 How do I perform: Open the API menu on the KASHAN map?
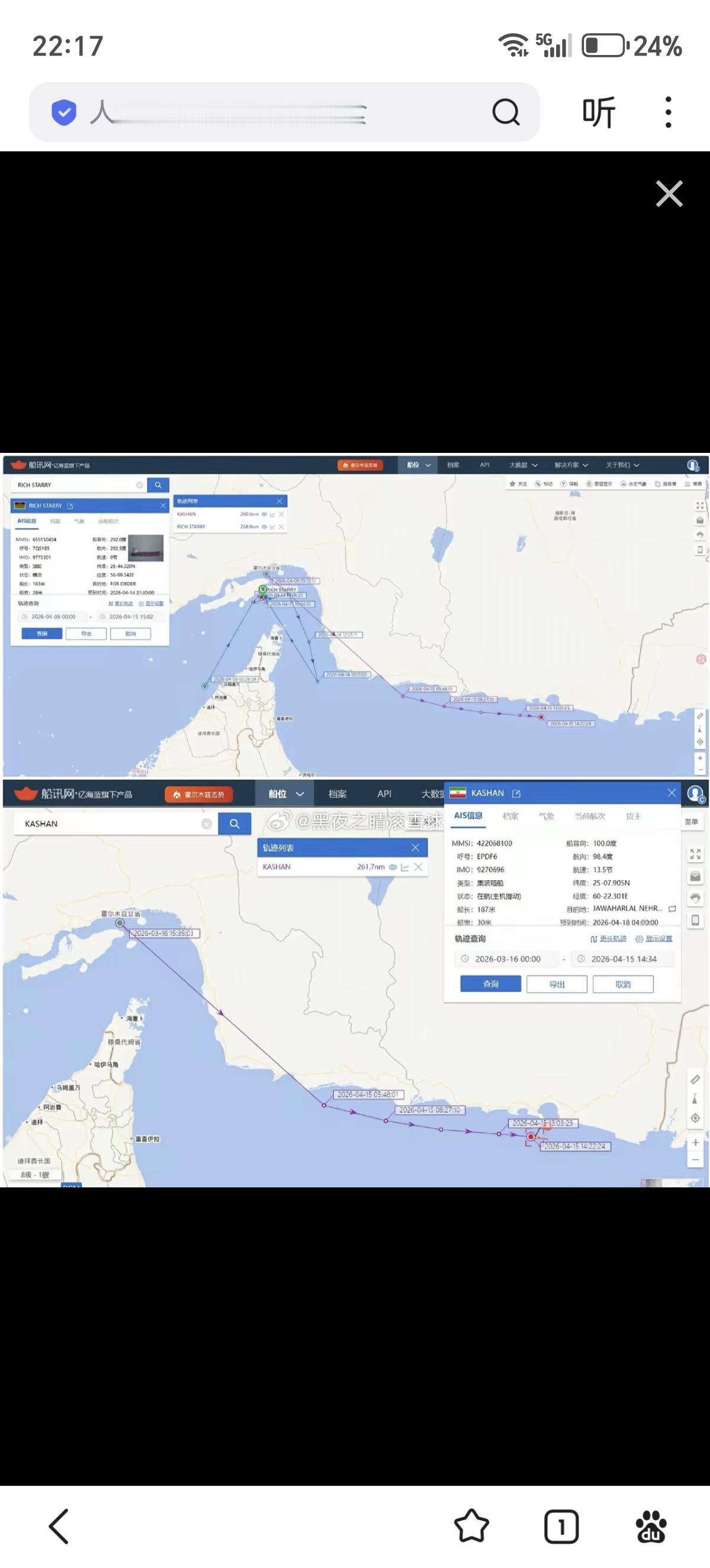384,793
